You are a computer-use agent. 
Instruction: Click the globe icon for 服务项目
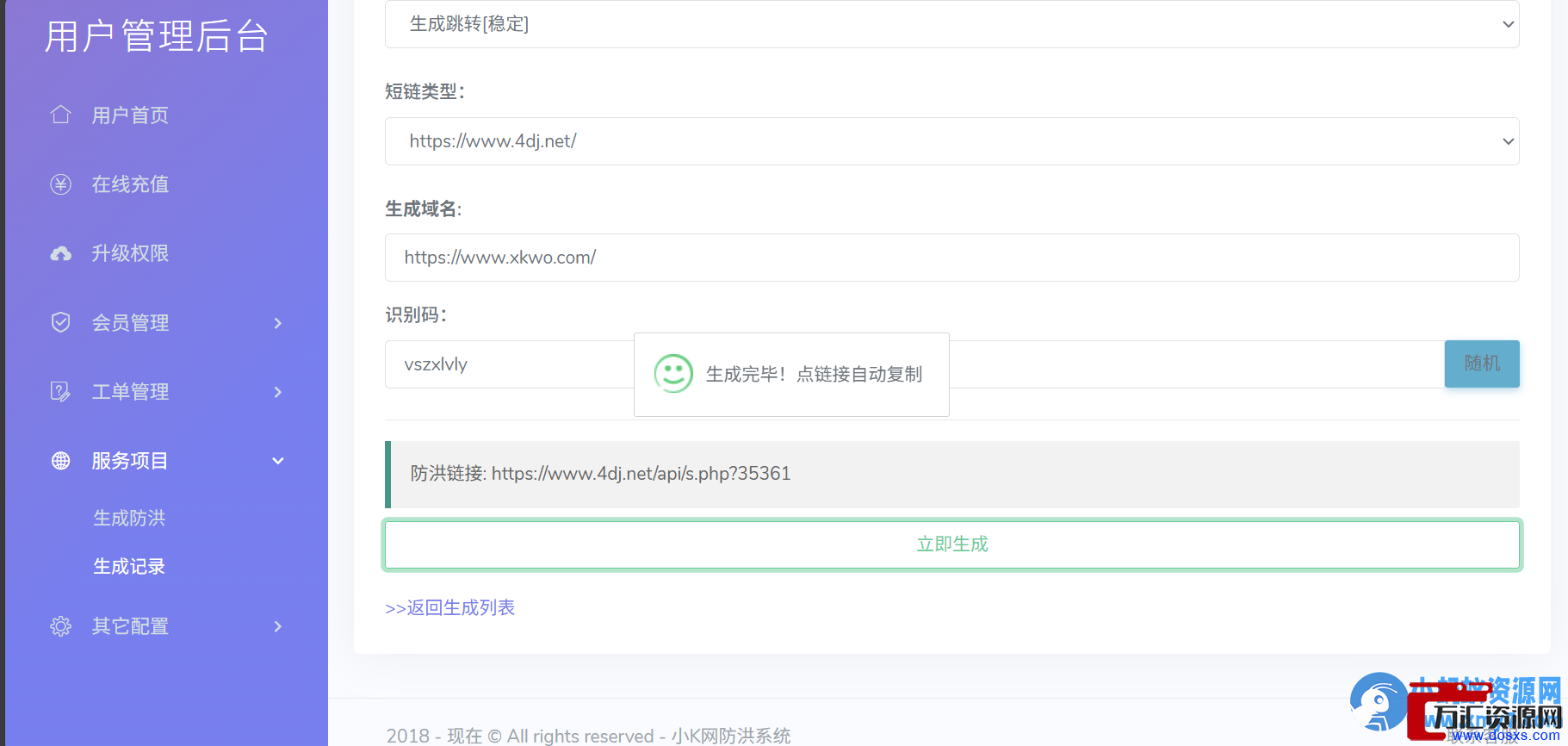coord(60,461)
